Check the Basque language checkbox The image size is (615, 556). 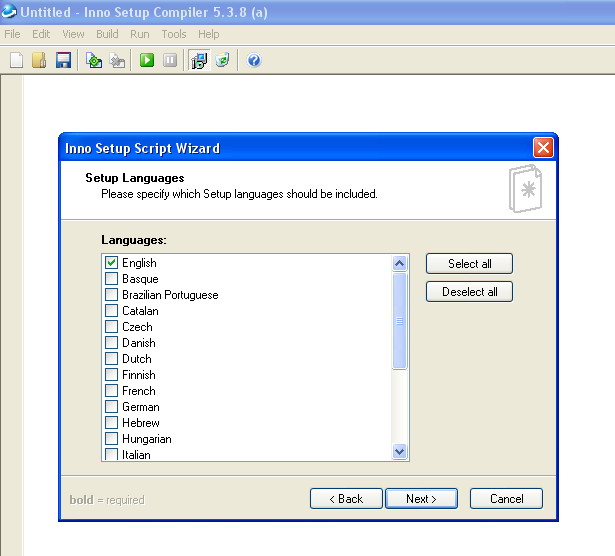[111, 278]
